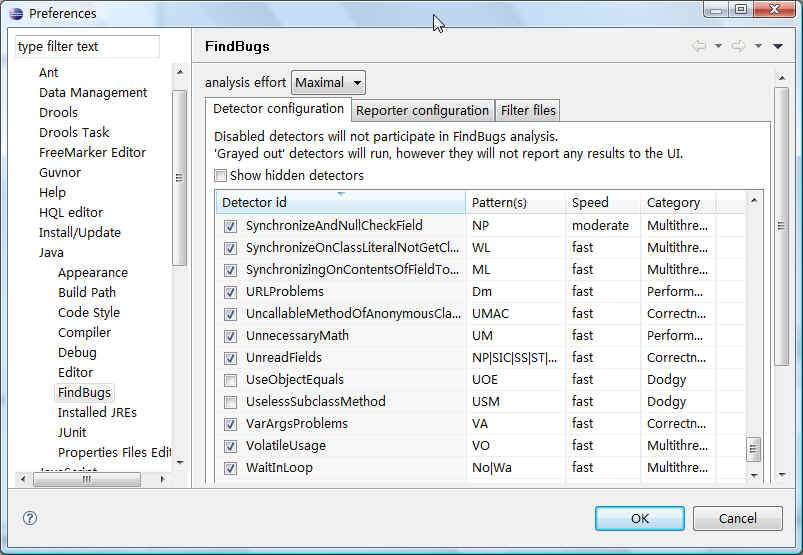803x555 pixels.
Task: Uncheck SynchronizeOnClassLiteralNotGetClass detector
Action: point(230,248)
